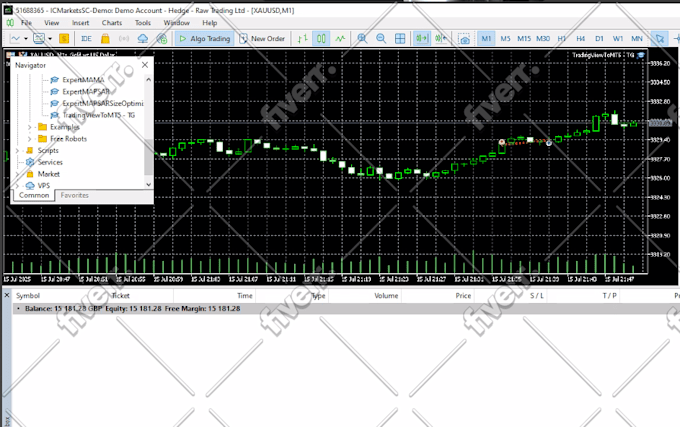Open the IDE MetaEditor button
This screenshot has height=427, width=680.
pos(86,39)
